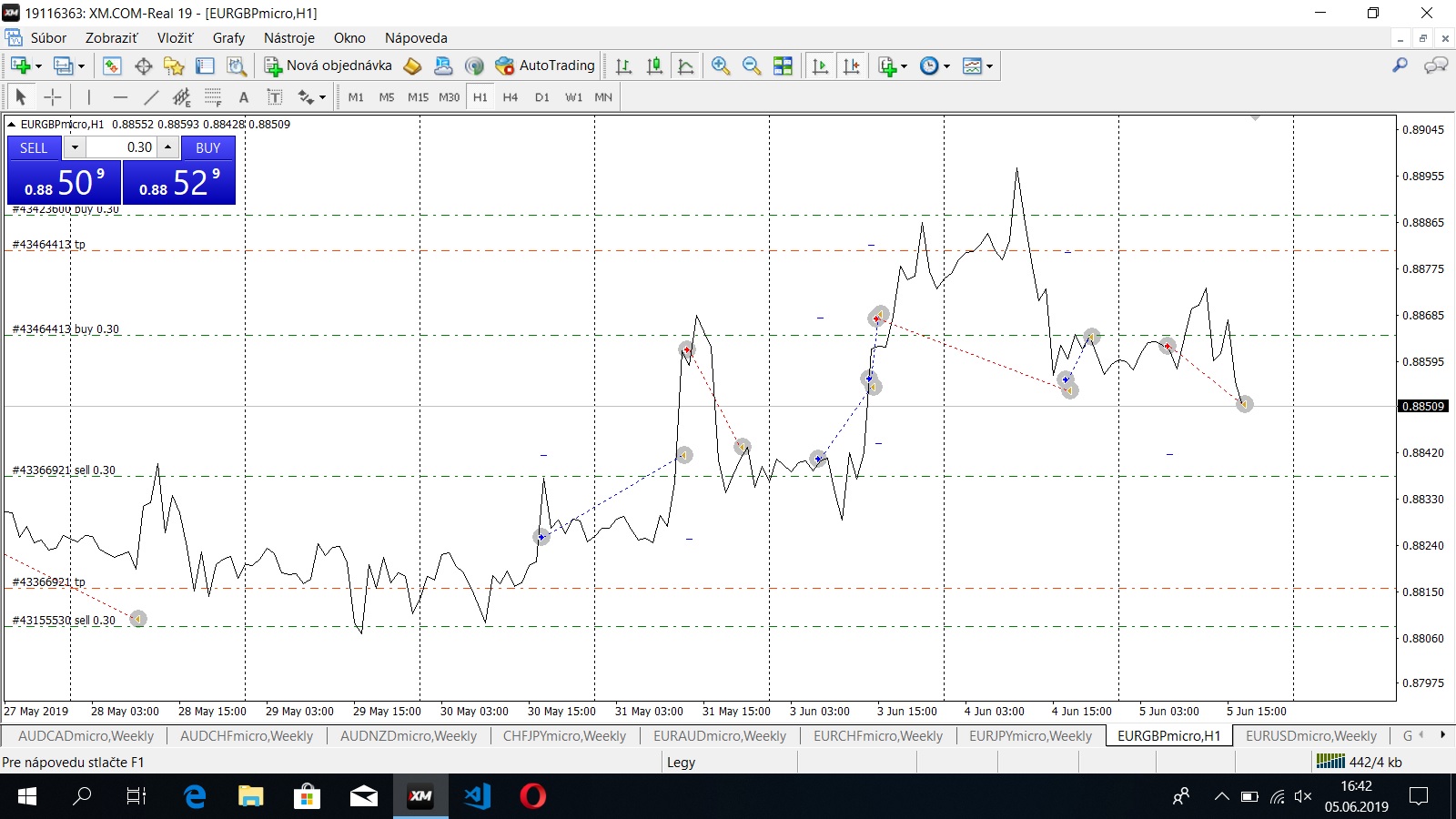This screenshot has width=1456, height=819.
Task: Open the indicators list dropdown
Action: coord(904,66)
